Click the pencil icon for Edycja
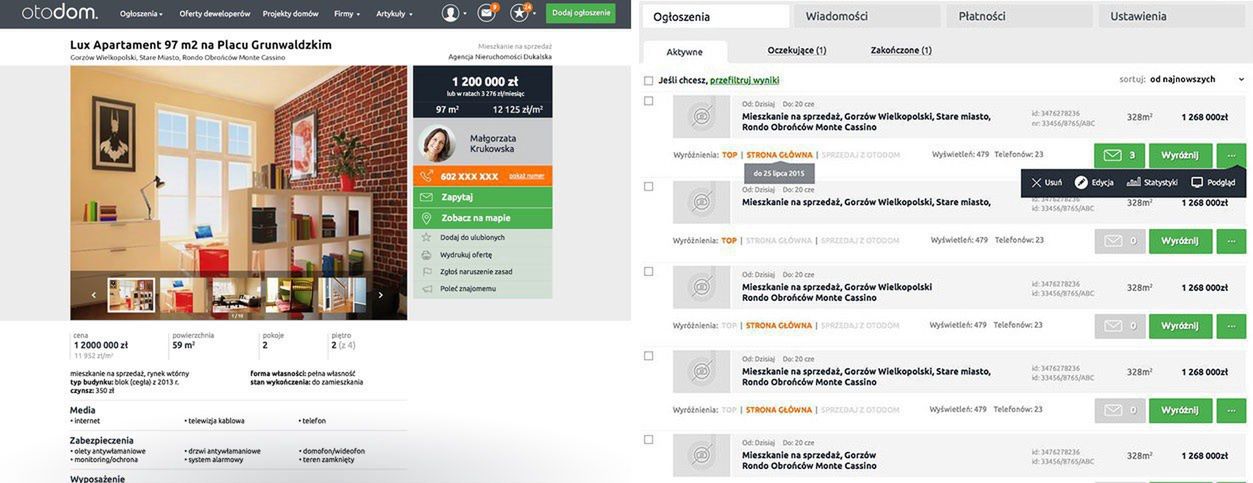The width and height of the screenshot is (1253, 483). tap(1081, 183)
